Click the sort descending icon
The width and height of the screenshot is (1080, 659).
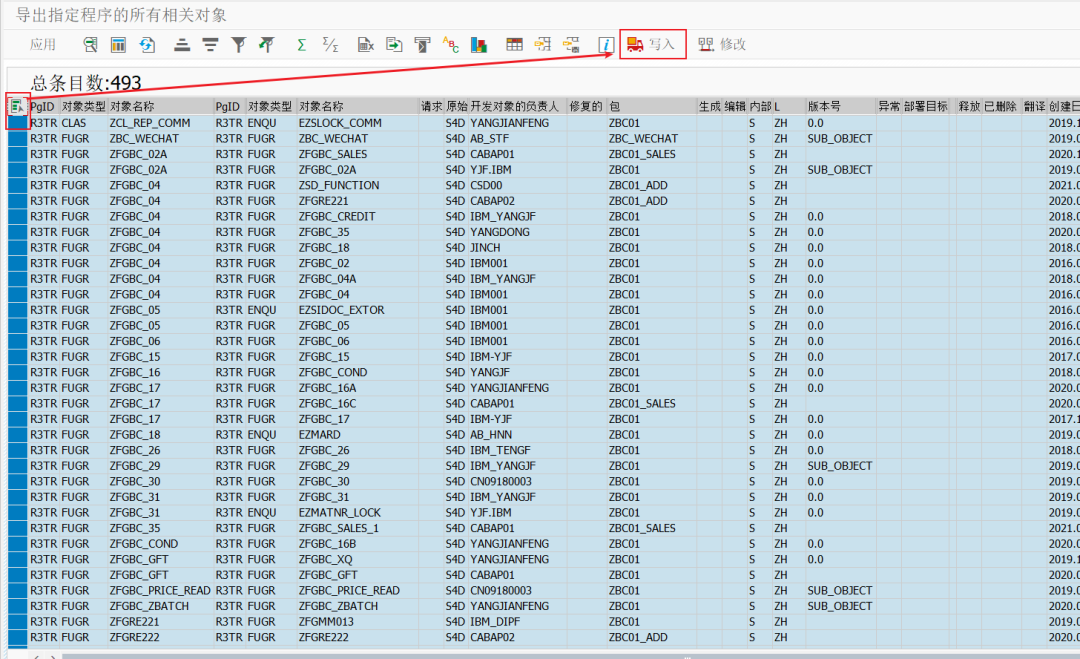(210, 45)
